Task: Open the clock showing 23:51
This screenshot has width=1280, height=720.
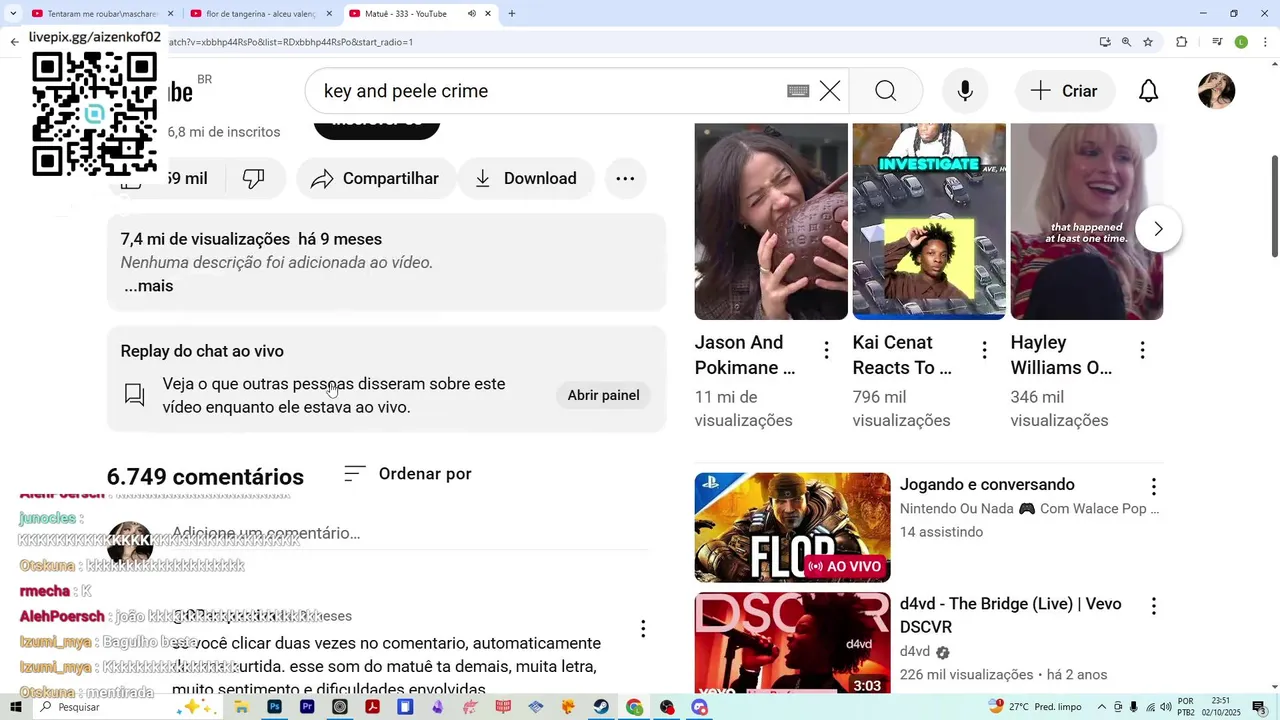Action: tap(1221, 707)
